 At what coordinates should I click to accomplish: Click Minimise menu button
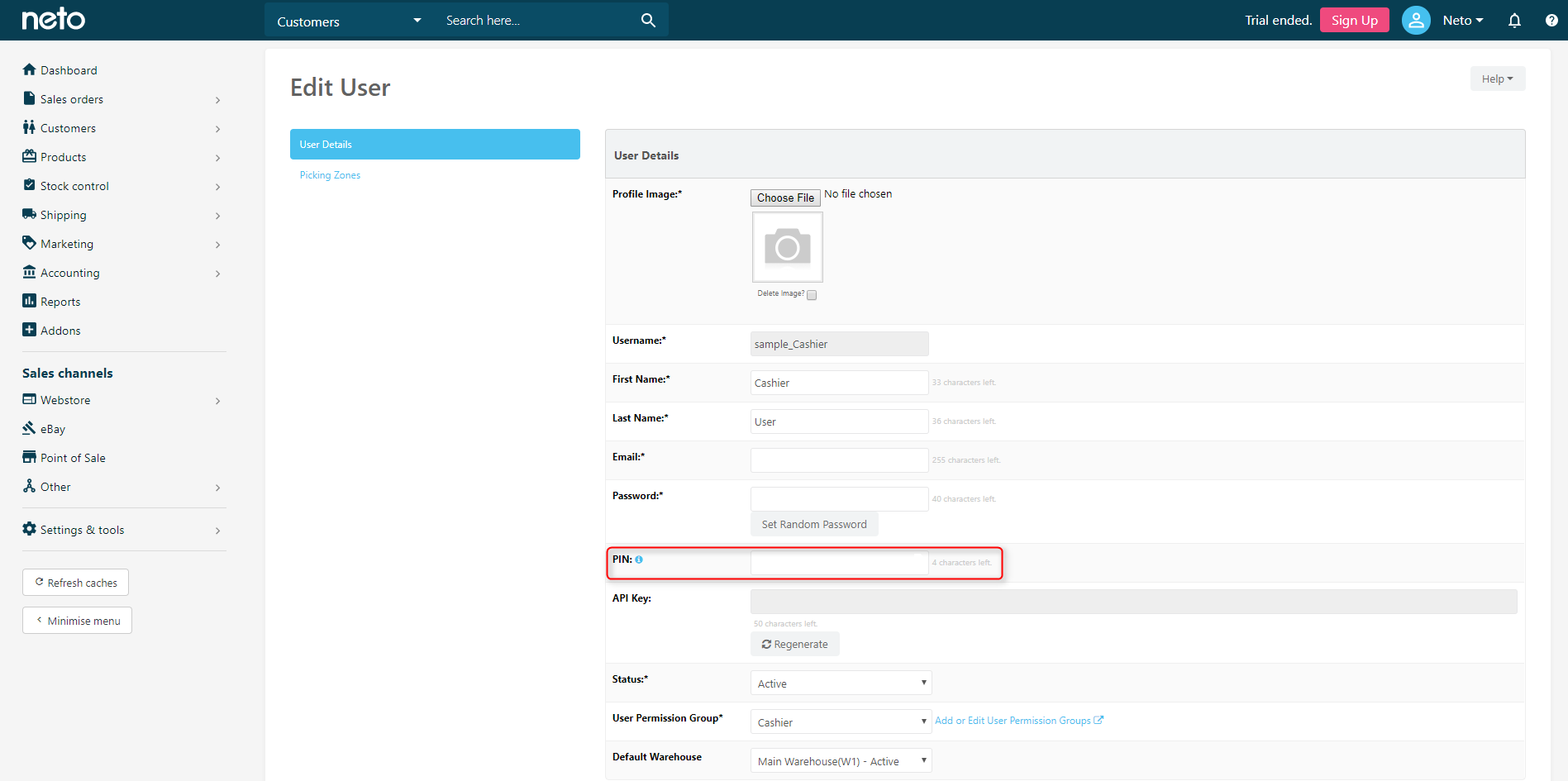pyautogui.click(x=77, y=620)
